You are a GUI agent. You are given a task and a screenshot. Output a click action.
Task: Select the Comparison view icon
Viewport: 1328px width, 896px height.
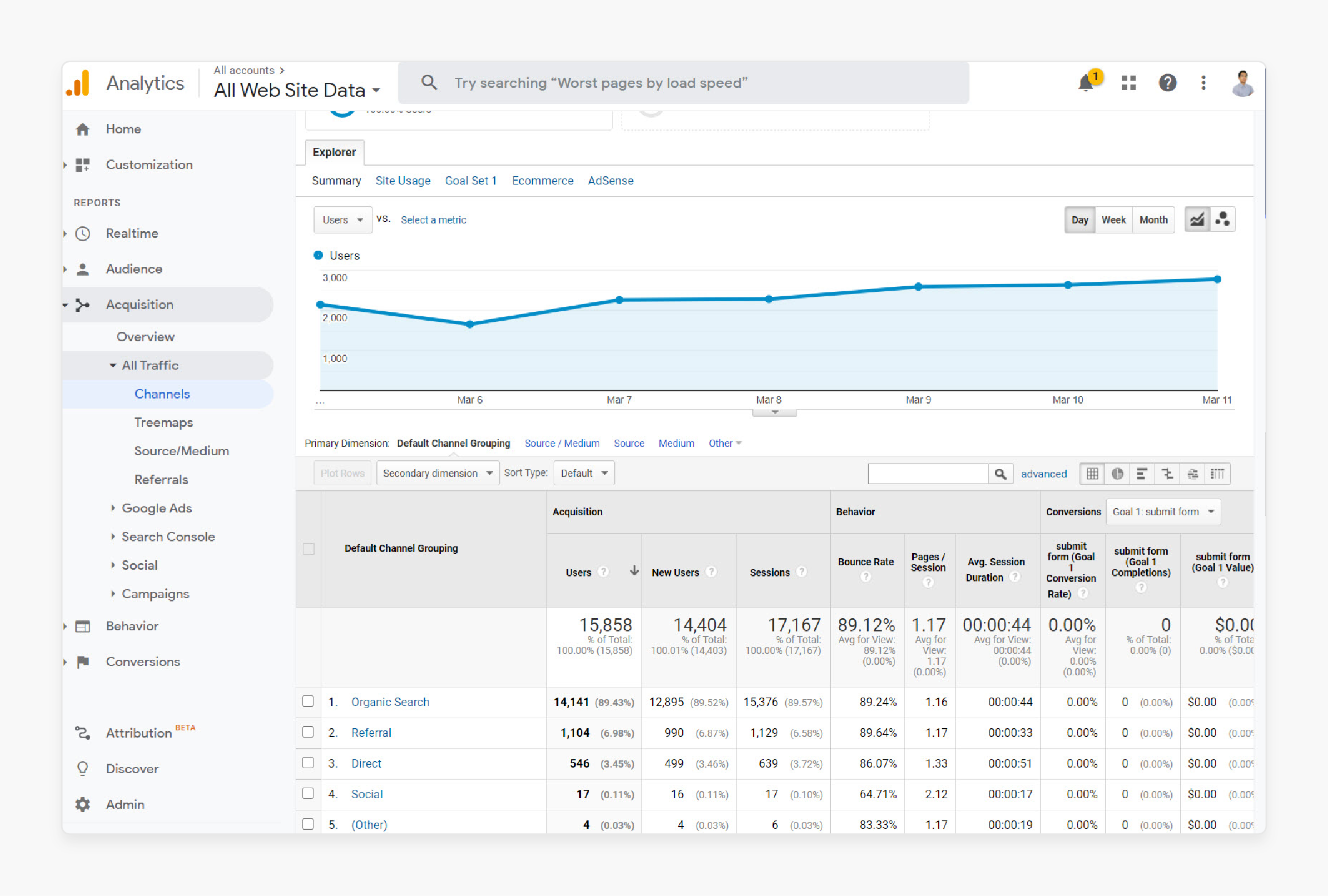1167,474
